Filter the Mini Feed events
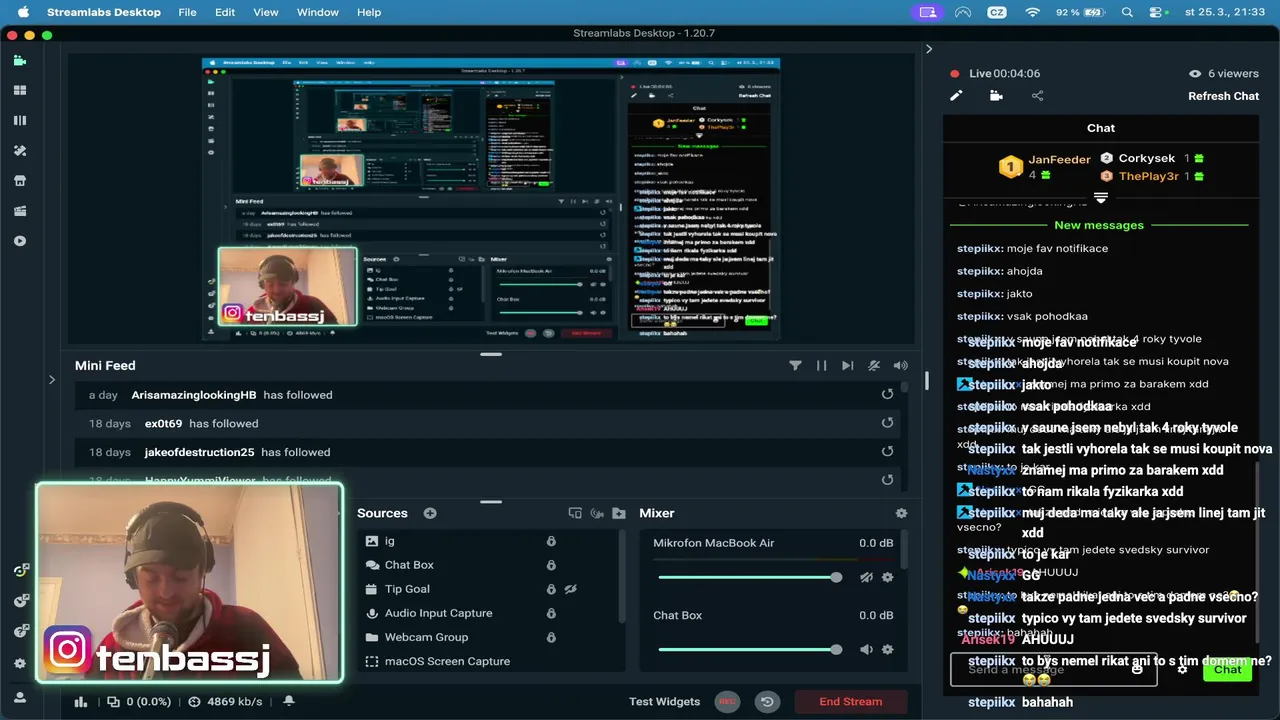Viewport: 1280px width, 720px height. coord(795,366)
